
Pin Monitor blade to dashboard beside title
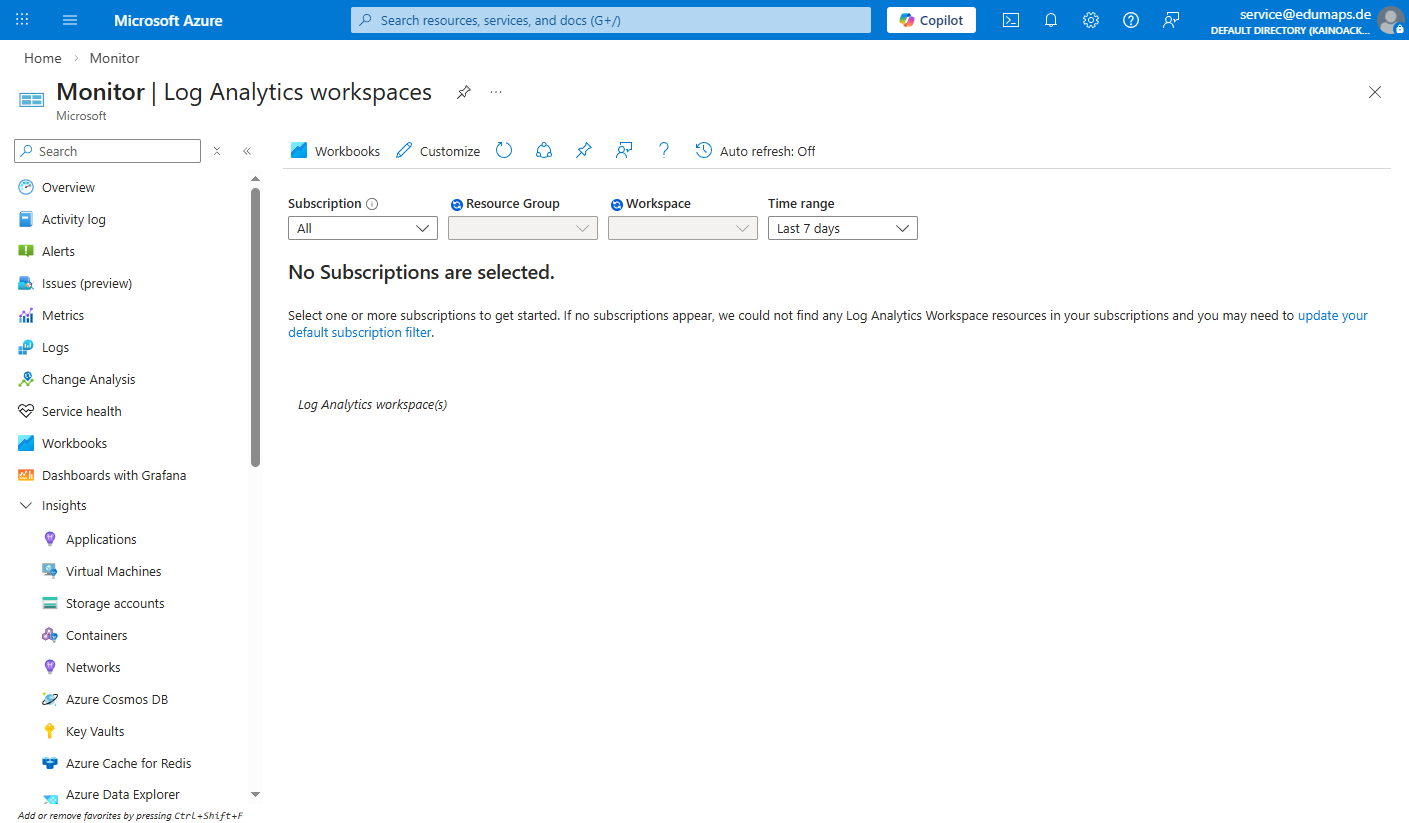click(x=464, y=92)
